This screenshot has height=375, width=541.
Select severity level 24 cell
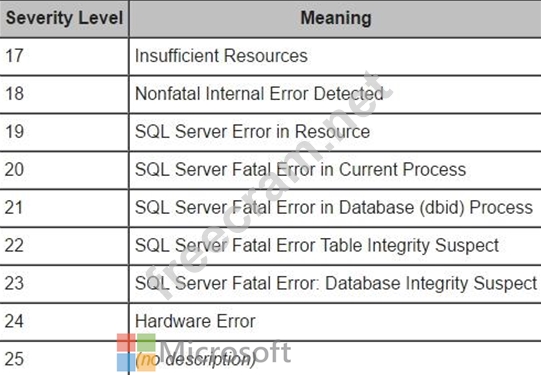pyautogui.click(x=64, y=322)
